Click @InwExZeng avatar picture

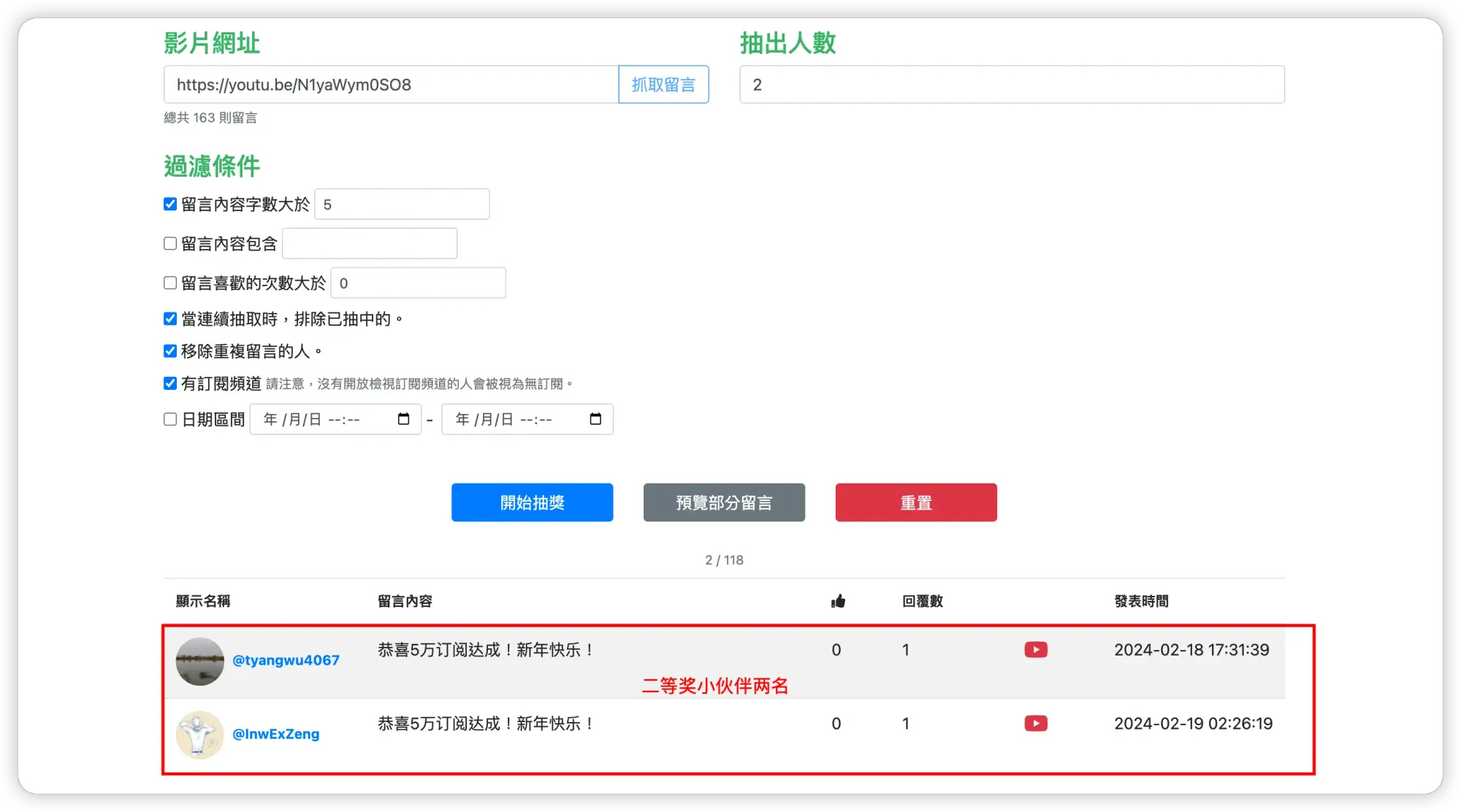click(x=199, y=735)
